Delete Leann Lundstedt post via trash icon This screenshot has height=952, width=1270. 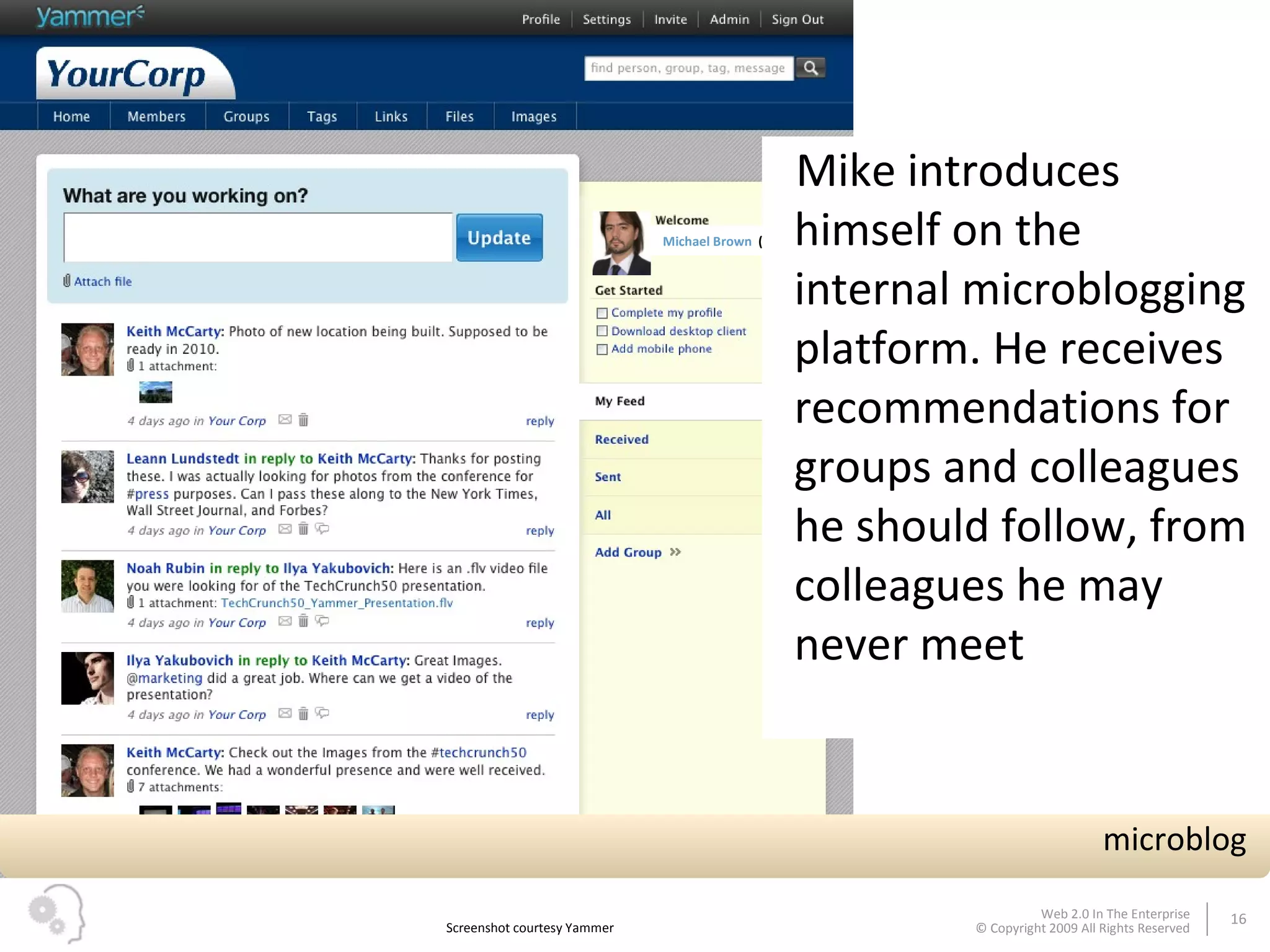[303, 529]
